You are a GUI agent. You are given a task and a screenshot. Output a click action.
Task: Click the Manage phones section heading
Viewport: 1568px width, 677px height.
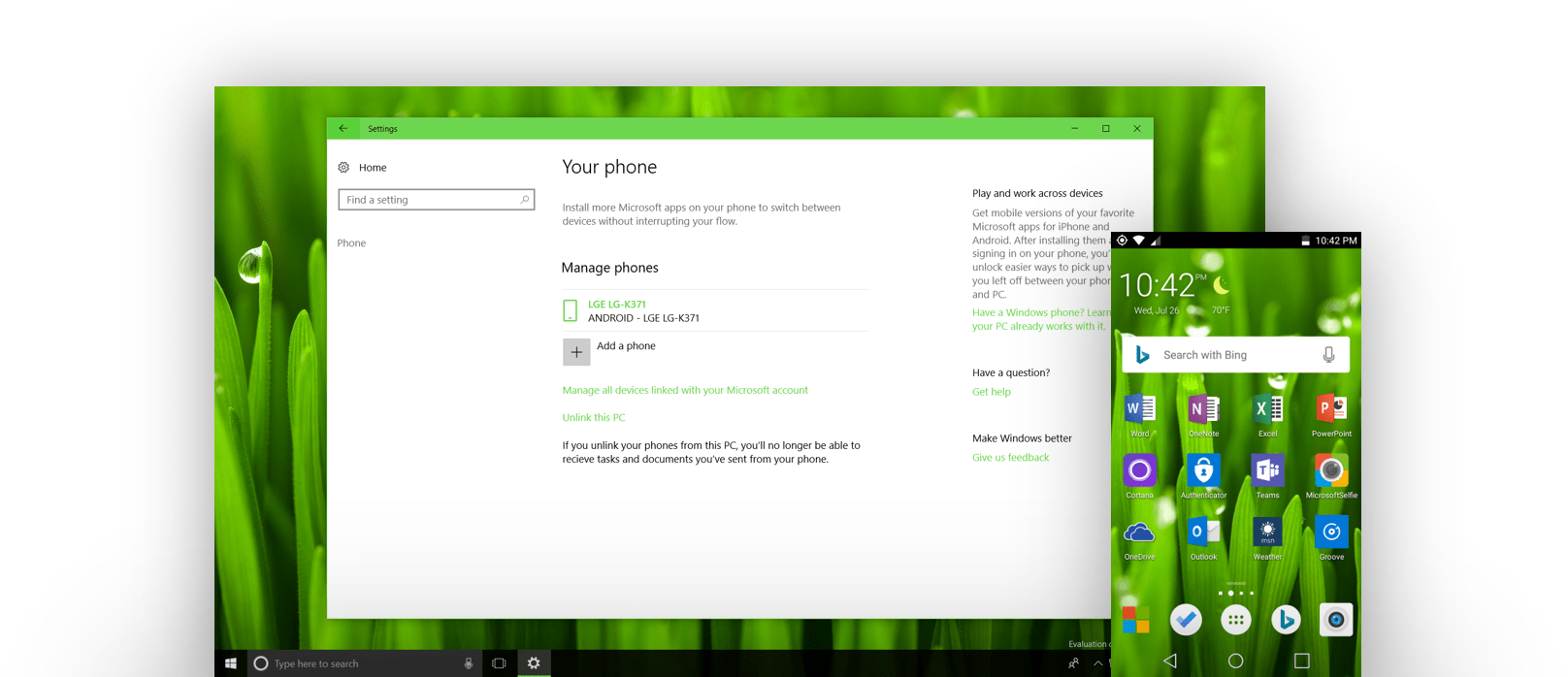609,268
